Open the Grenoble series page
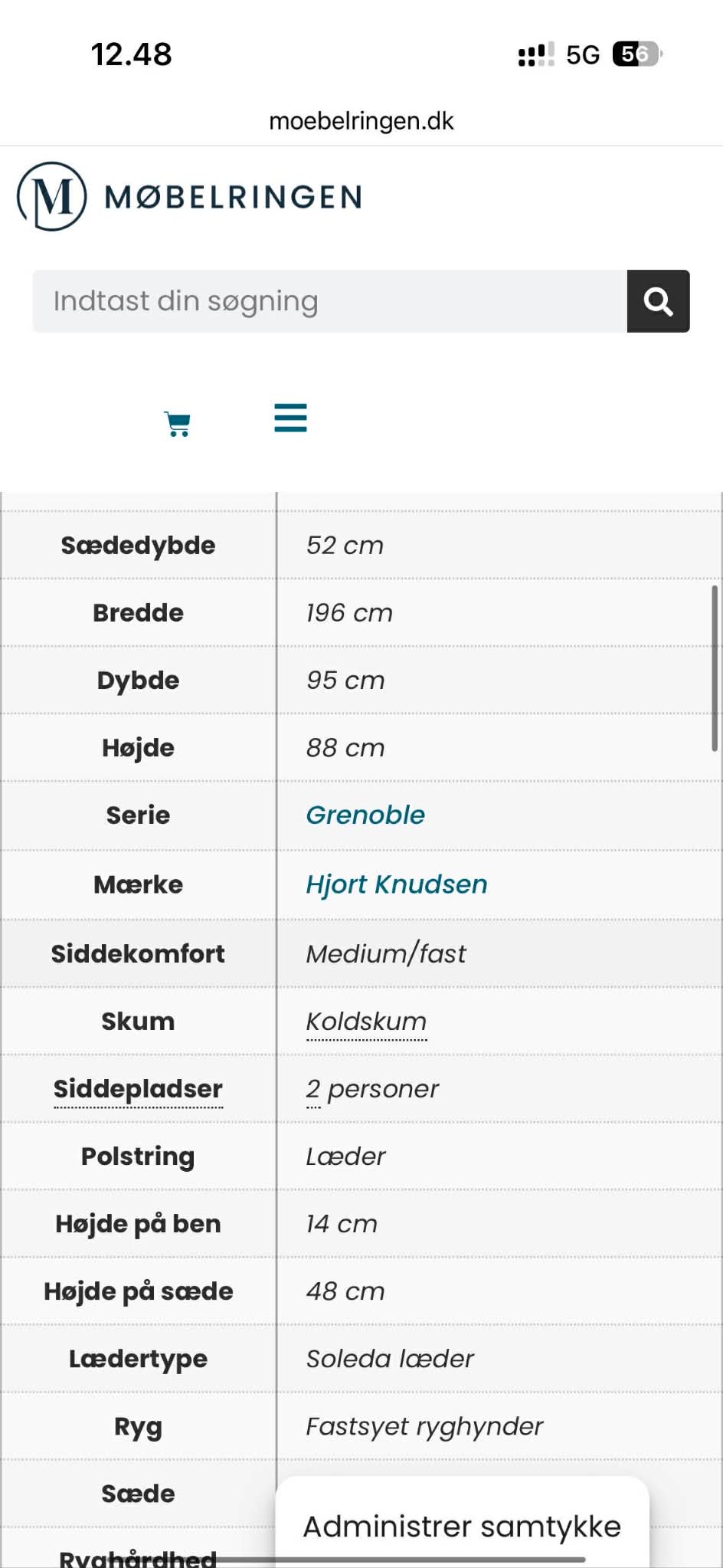This screenshot has height=1568, width=723. click(365, 815)
